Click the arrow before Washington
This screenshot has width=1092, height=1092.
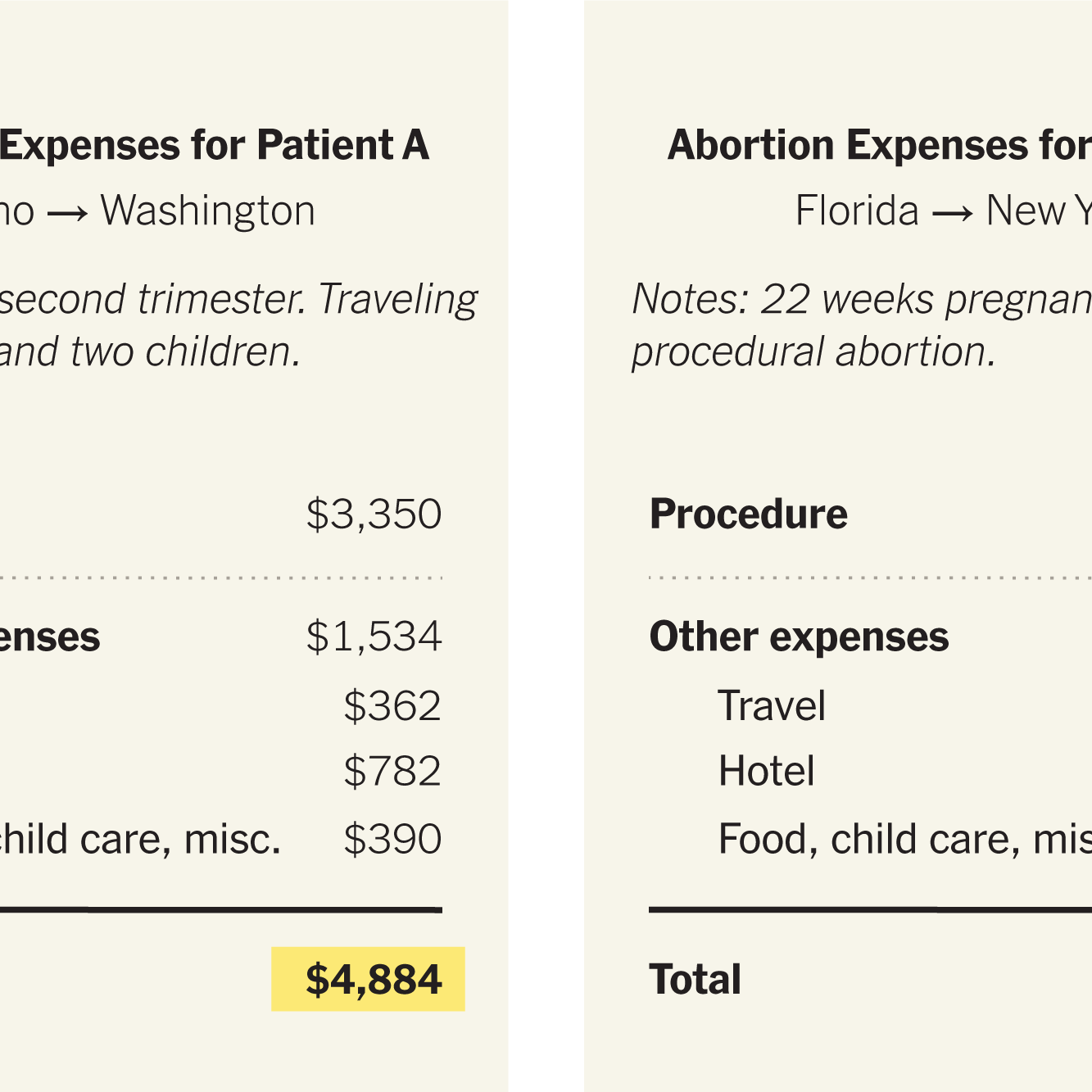coord(67,213)
